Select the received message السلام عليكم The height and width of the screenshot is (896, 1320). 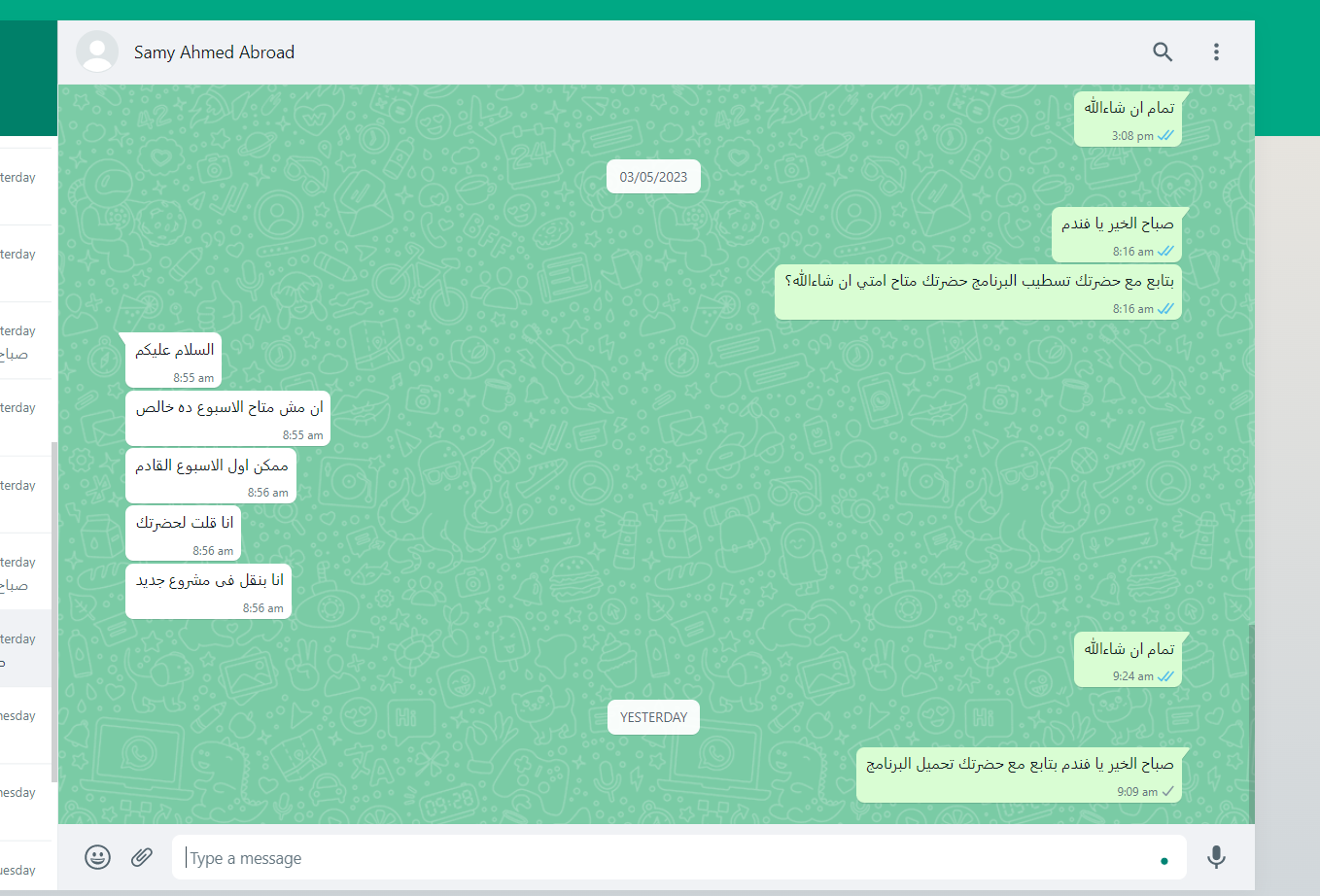pos(173,361)
